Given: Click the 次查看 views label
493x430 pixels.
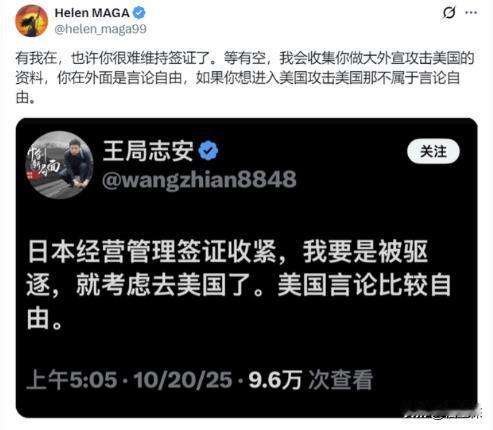Looking at the screenshot, I should (340, 380).
